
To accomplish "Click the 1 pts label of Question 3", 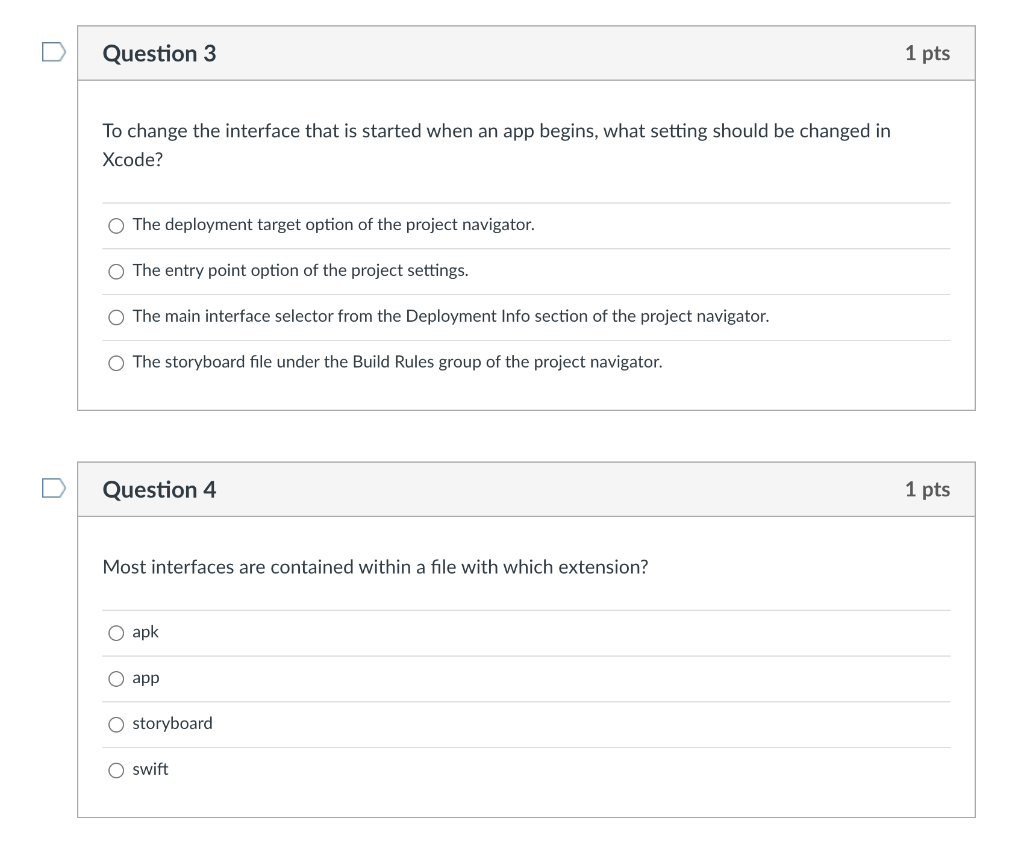I will tap(927, 54).
